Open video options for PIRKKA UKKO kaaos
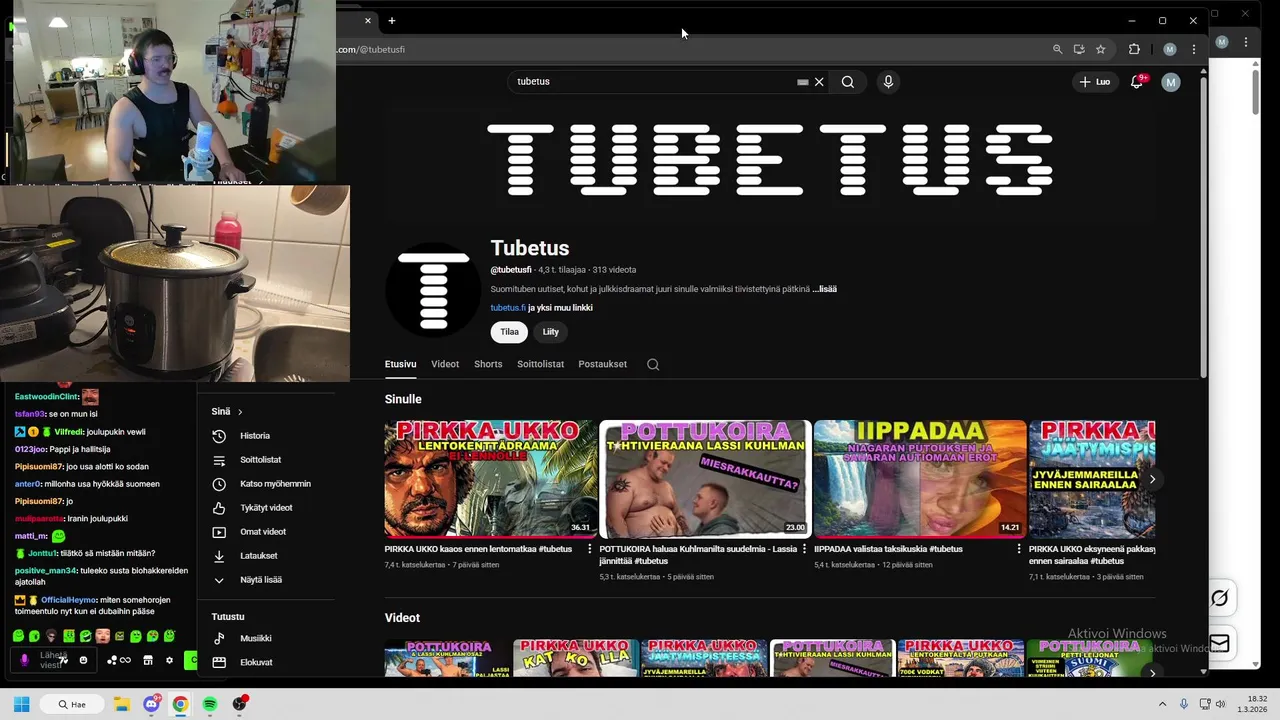Screen dimensions: 1280x720 590,549
